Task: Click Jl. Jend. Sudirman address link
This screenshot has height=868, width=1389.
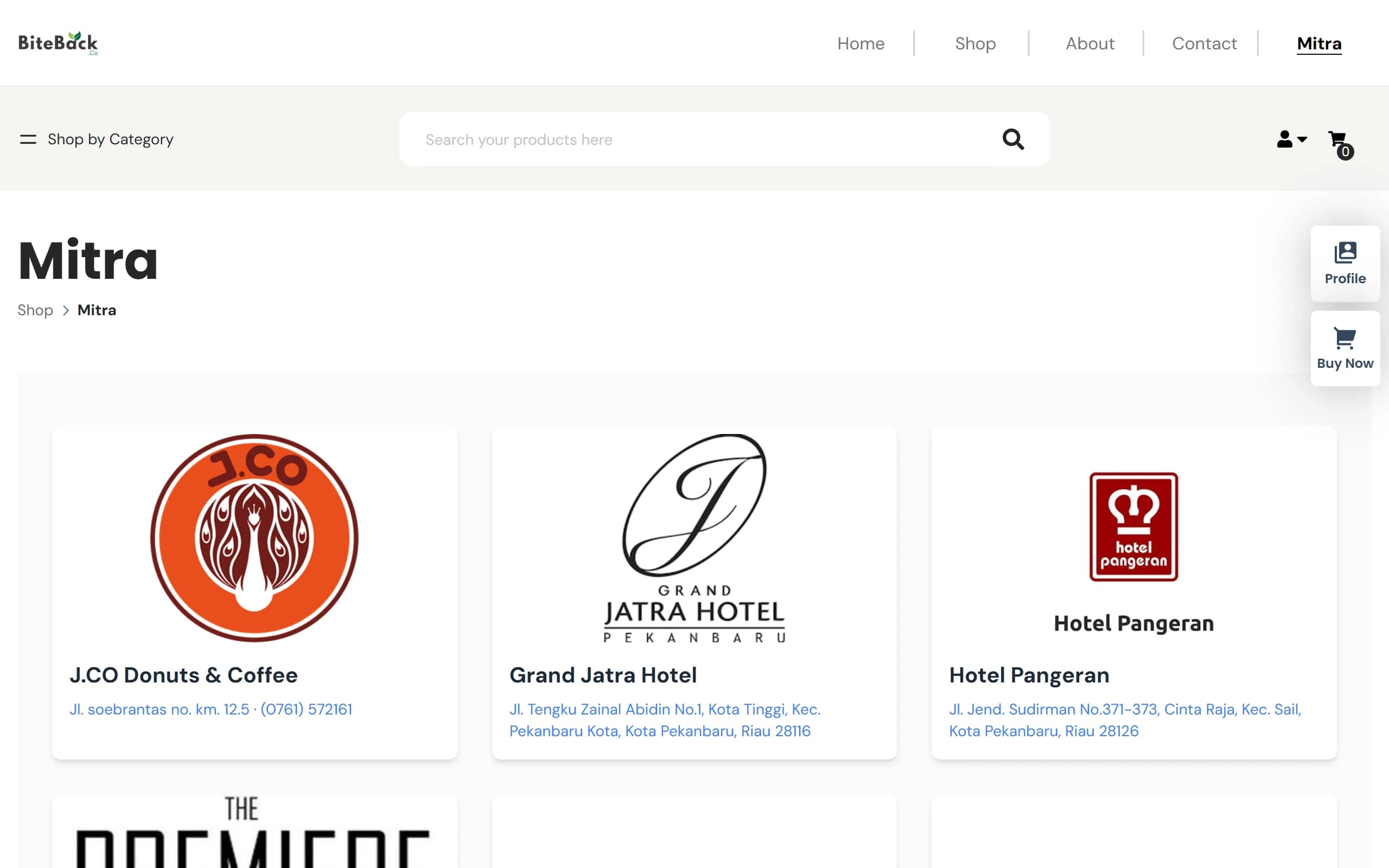Action: pyautogui.click(x=1124, y=720)
